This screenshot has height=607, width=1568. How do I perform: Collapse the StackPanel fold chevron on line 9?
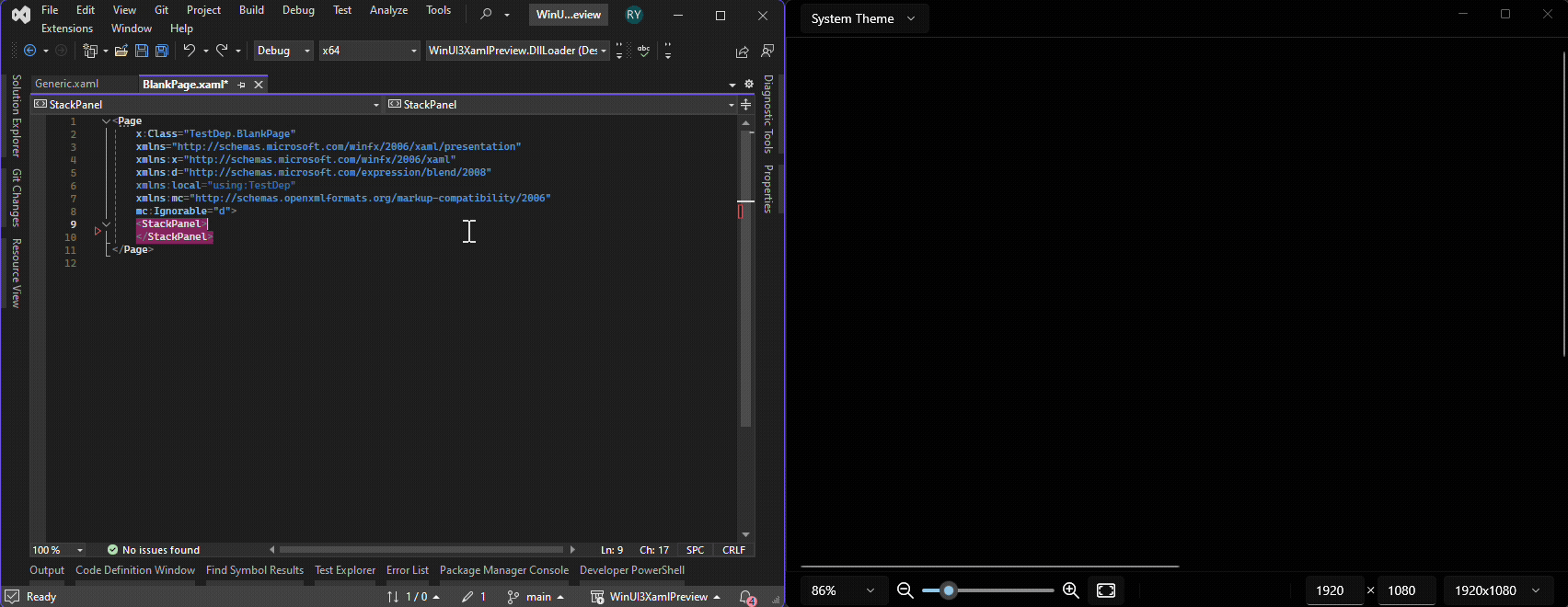click(106, 224)
